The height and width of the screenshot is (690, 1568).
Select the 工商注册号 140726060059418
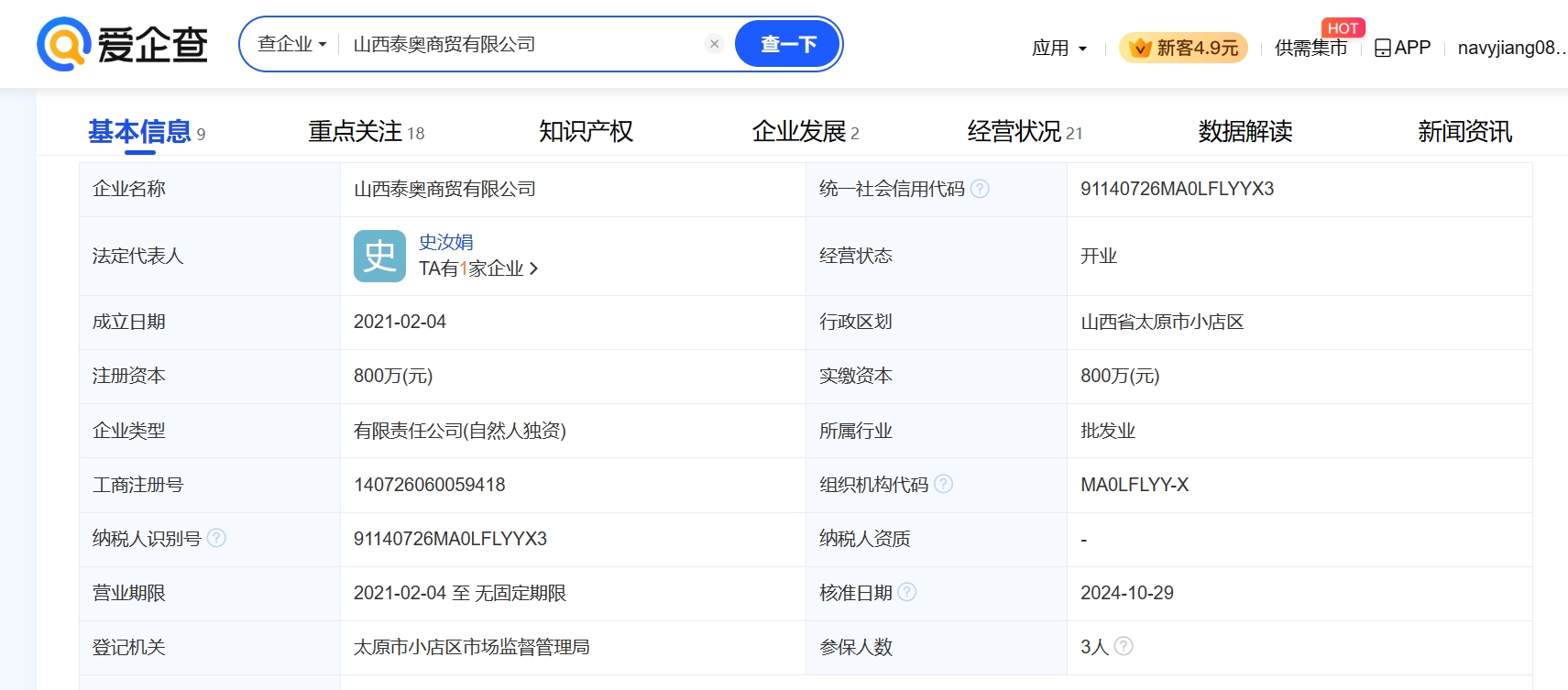pos(430,485)
